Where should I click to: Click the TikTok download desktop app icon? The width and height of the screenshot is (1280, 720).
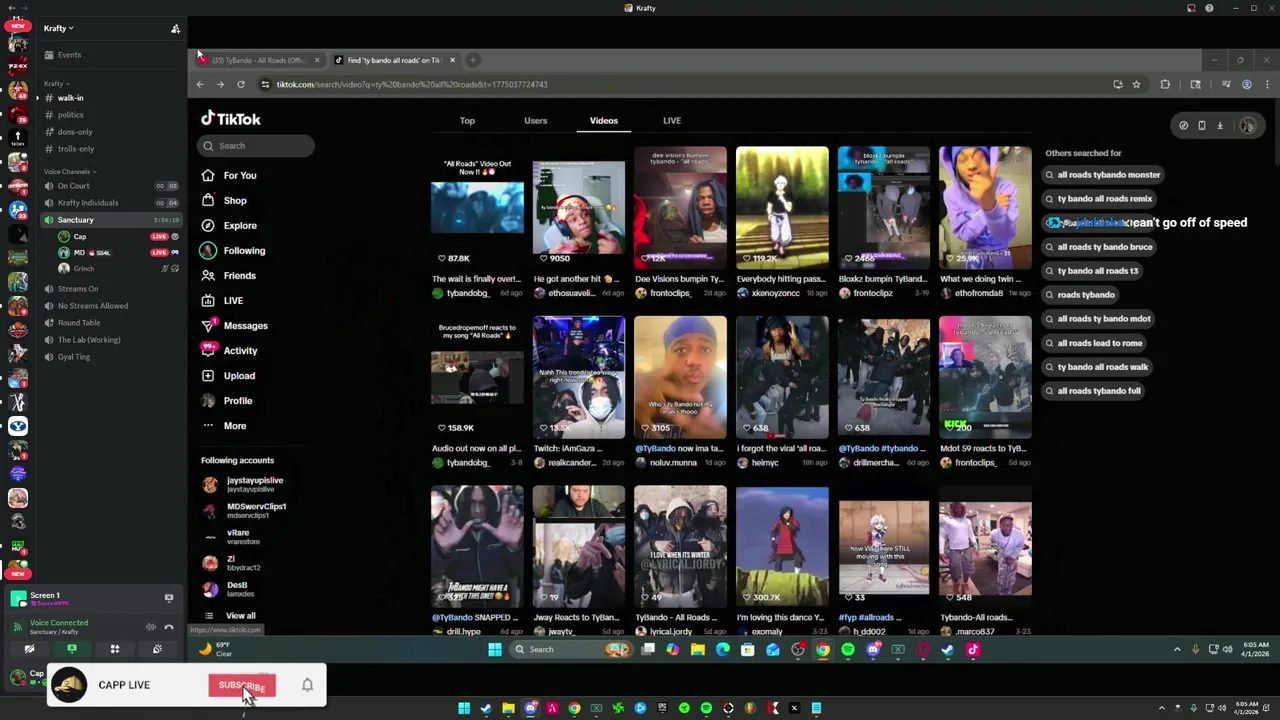point(1220,125)
